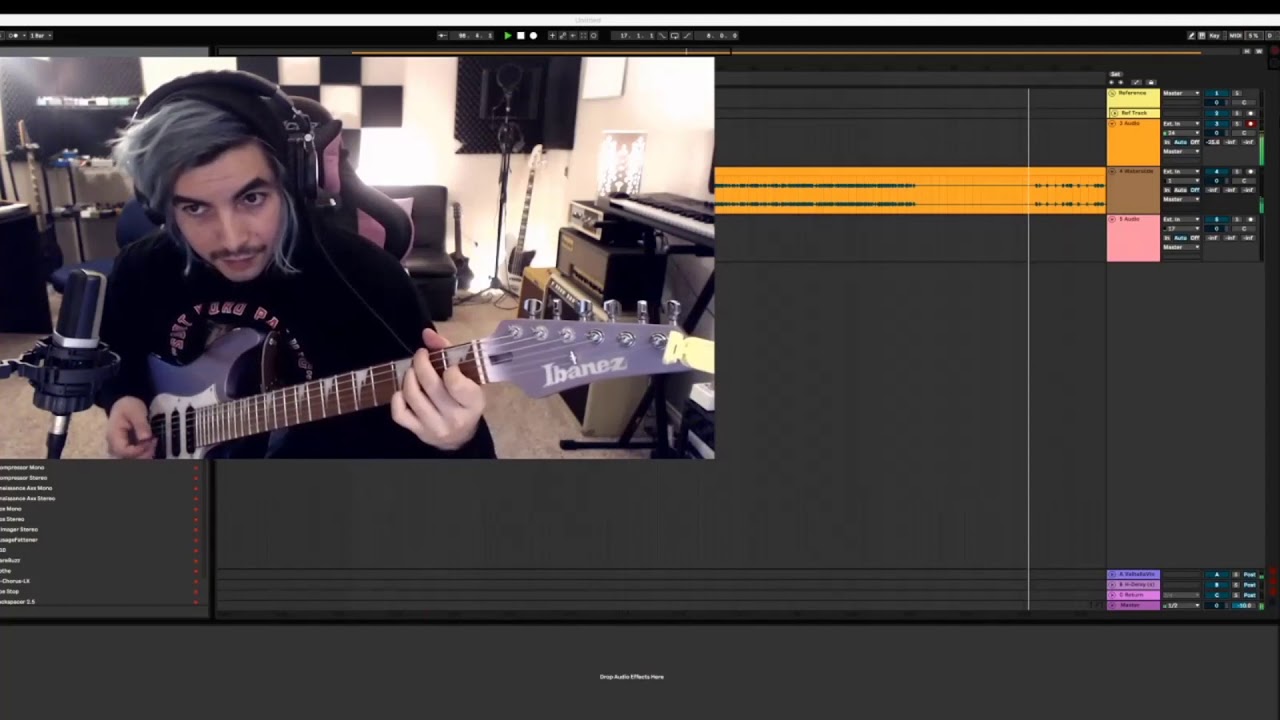Unfold the Reference group track
This screenshot has height=720, width=1280.
pyautogui.click(x=1112, y=93)
